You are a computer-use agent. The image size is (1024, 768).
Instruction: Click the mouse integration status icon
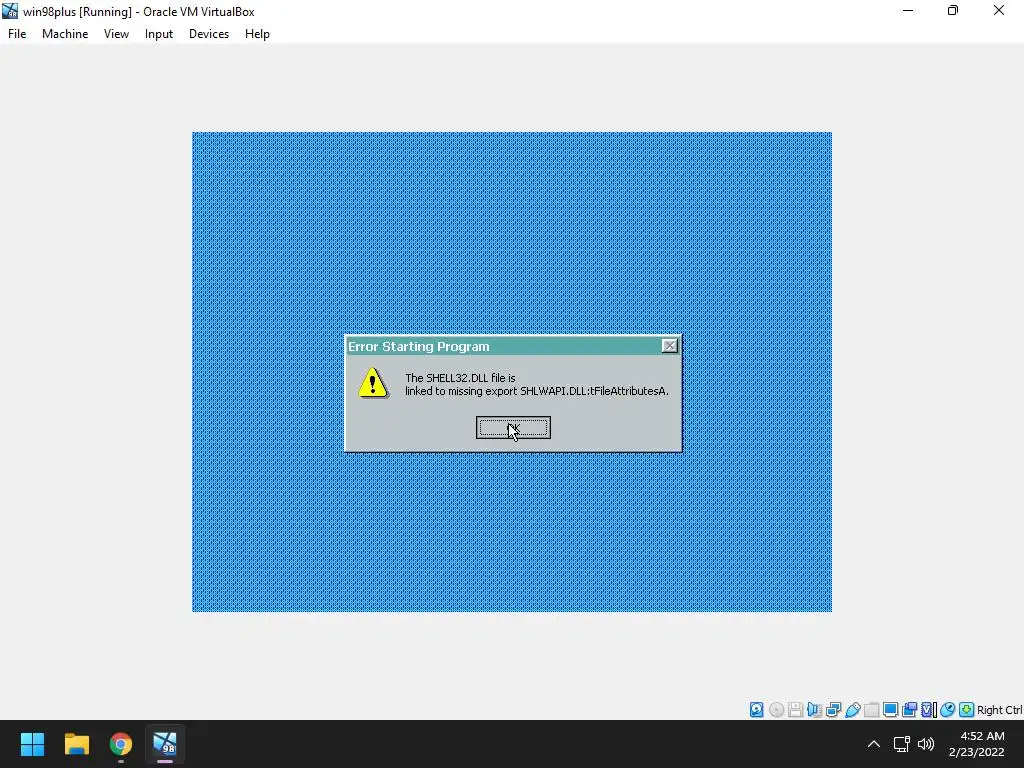click(948, 710)
